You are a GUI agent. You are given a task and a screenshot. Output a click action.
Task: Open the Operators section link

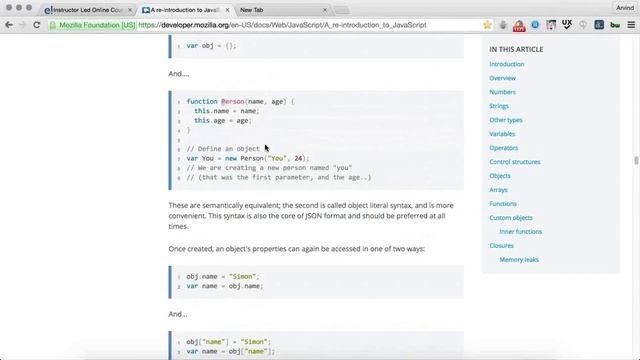(504, 148)
